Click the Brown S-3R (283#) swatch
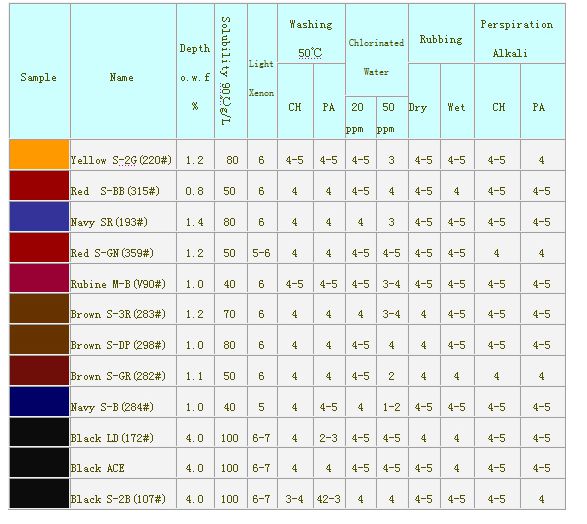This screenshot has height=524, width=587. click(39, 309)
